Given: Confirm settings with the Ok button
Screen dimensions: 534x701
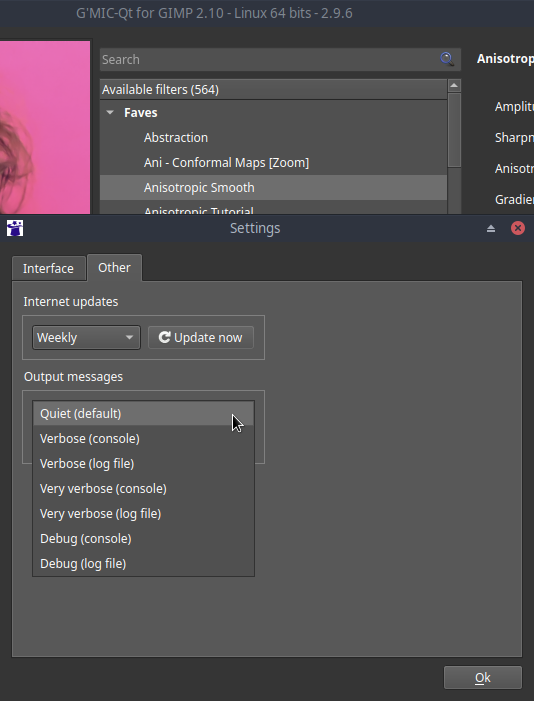Looking at the screenshot, I should tap(483, 678).
